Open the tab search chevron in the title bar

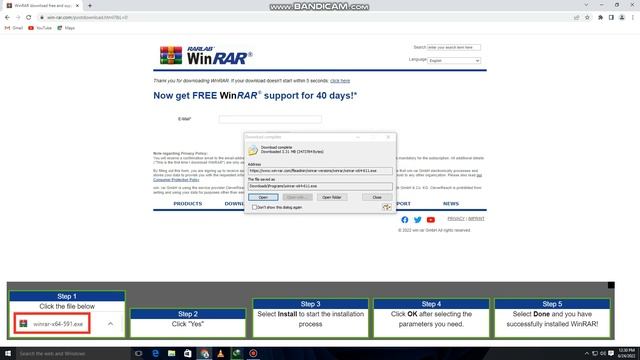pos(587,5)
